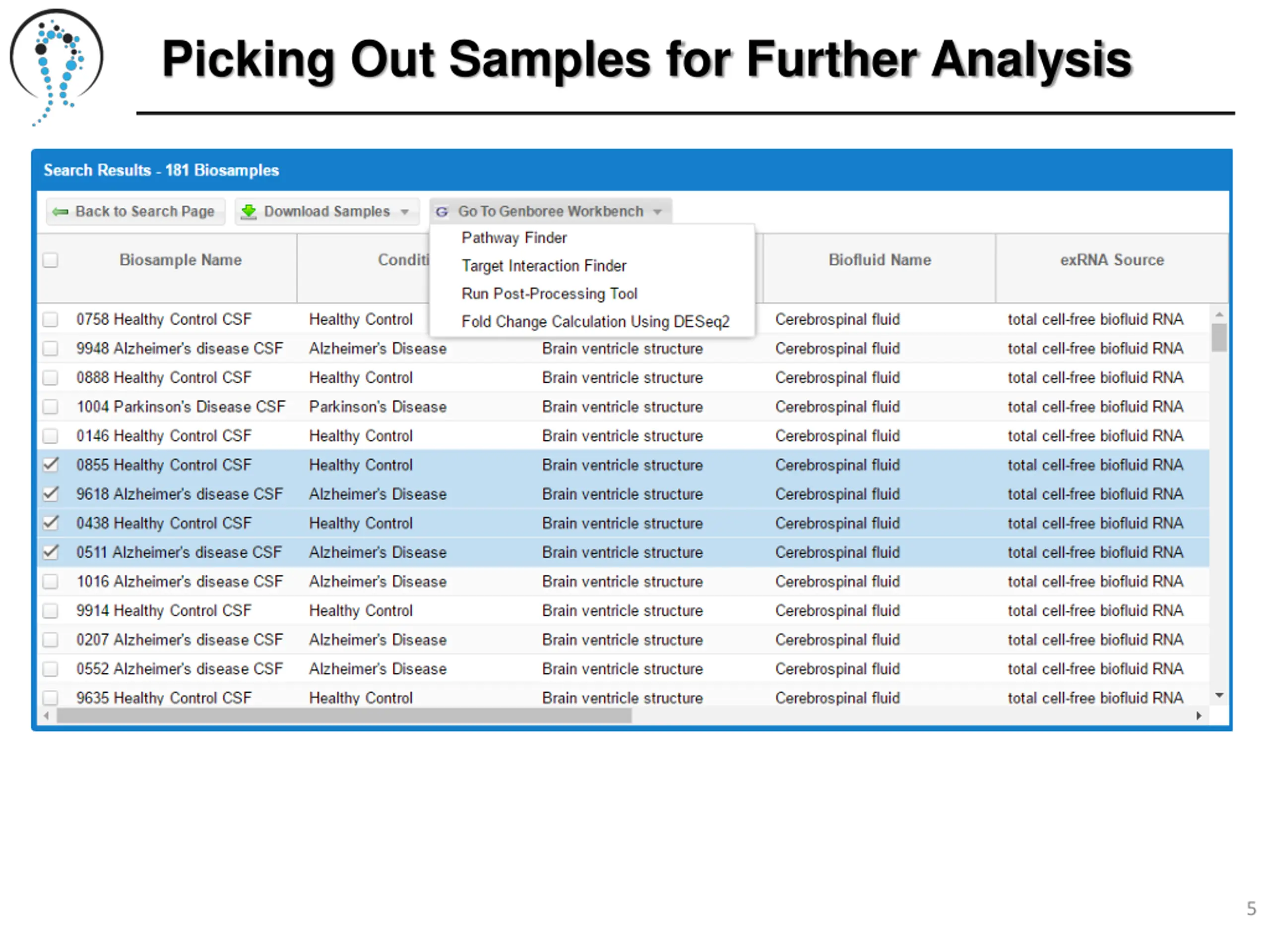The width and height of the screenshot is (1270, 952).
Task: Check the 1016 Alzheimer's disease CSF checkbox
Action: coord(51,581)
